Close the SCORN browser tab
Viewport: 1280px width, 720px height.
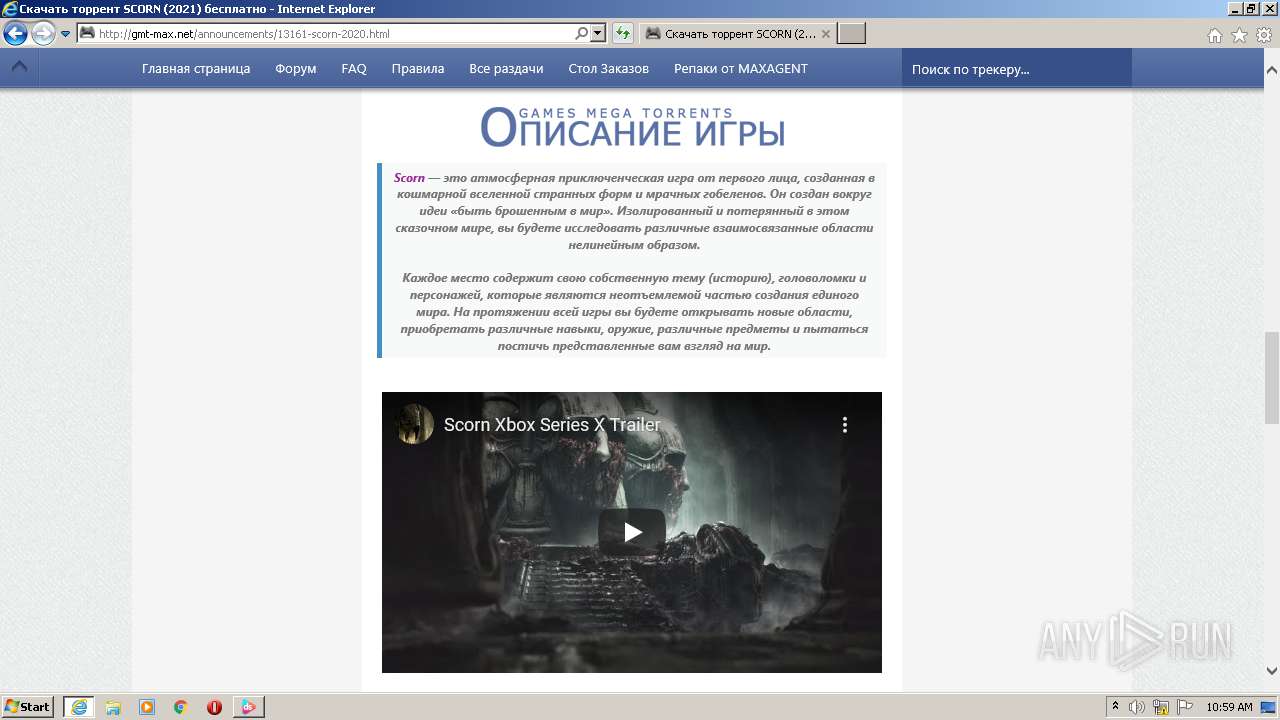tap(826, 34)
